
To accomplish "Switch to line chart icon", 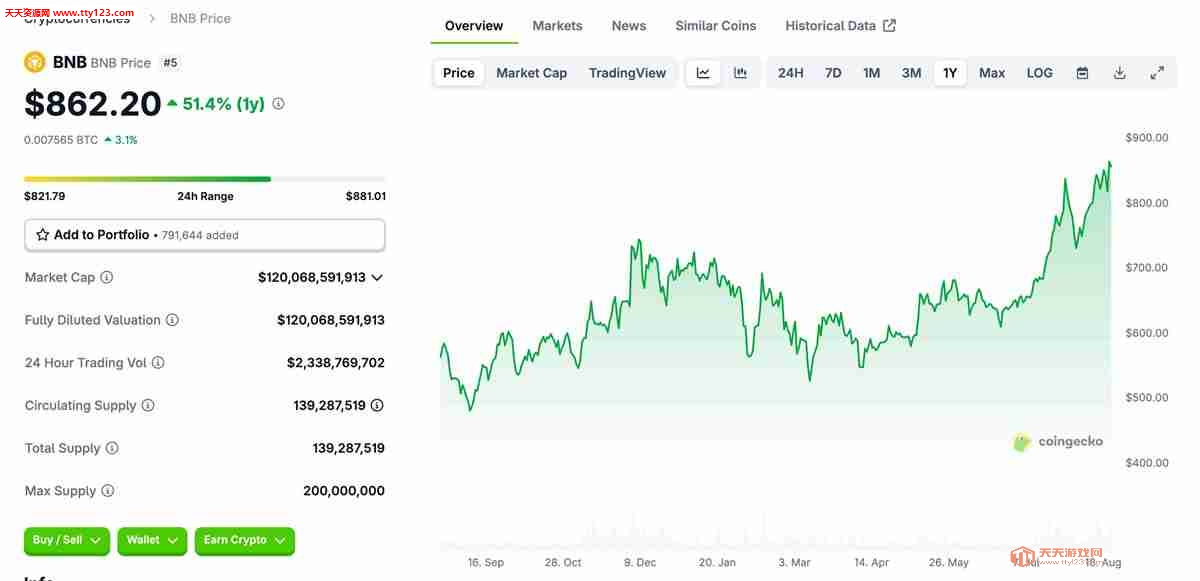I will tap(703, 73).
